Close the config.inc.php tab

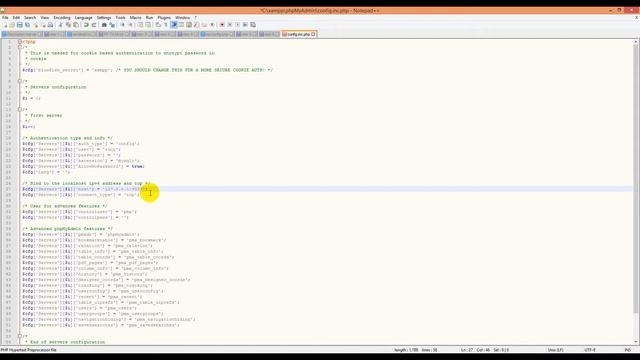coord(313,34)
